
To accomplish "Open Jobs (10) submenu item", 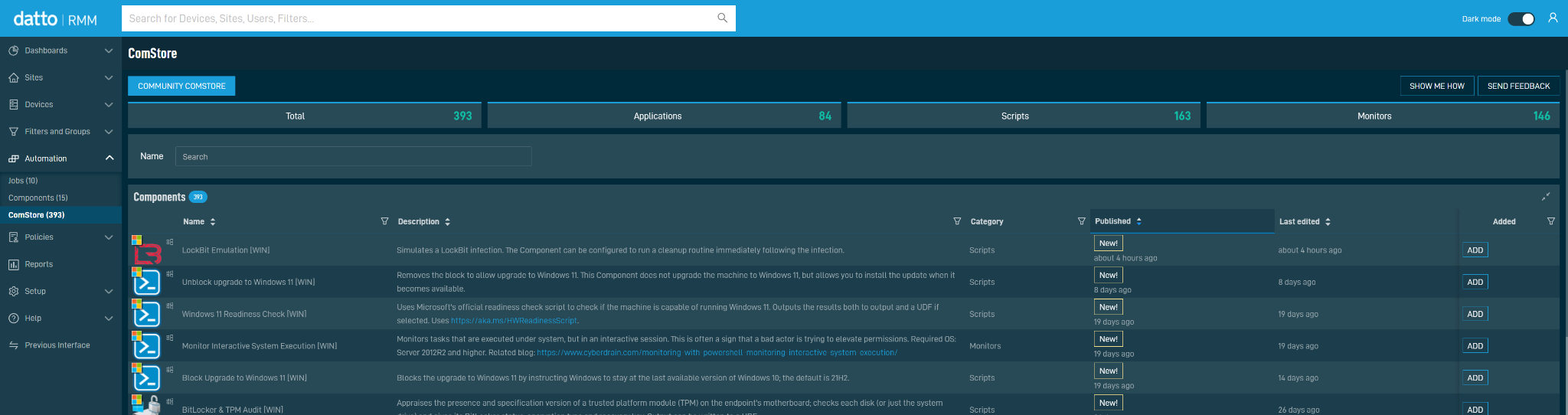I will [x=23, y=181].
